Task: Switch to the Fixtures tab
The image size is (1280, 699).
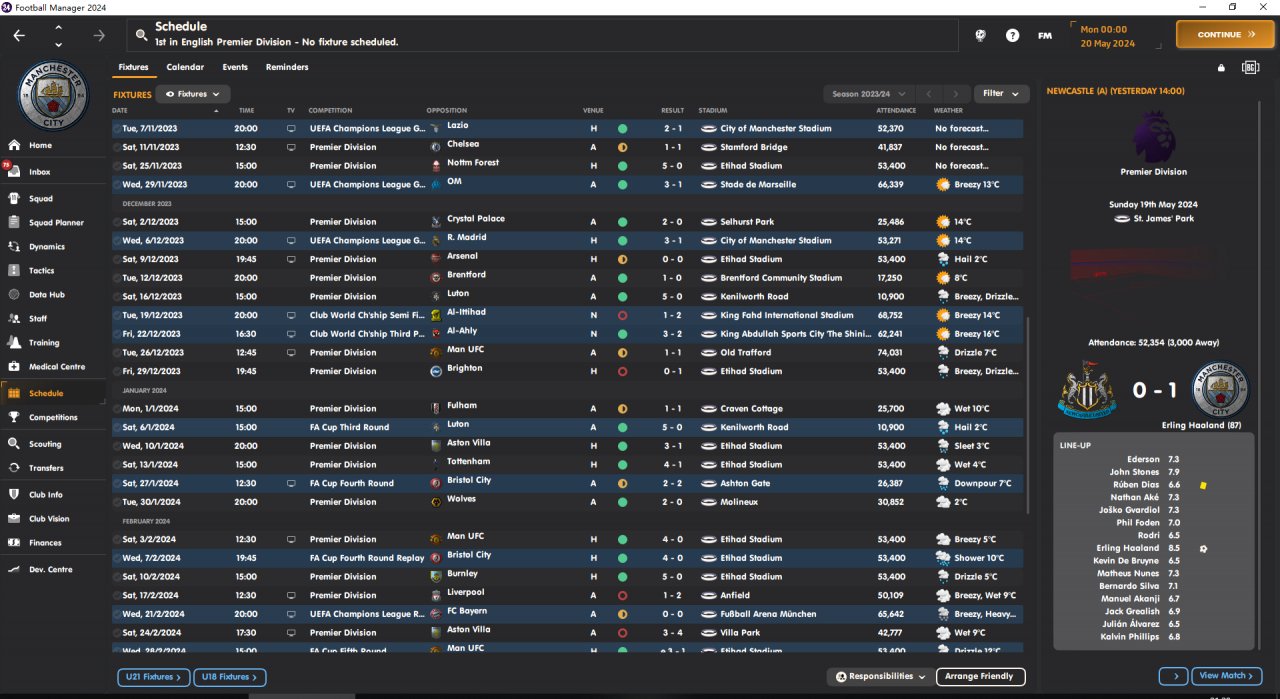Action: pos(133,67)
